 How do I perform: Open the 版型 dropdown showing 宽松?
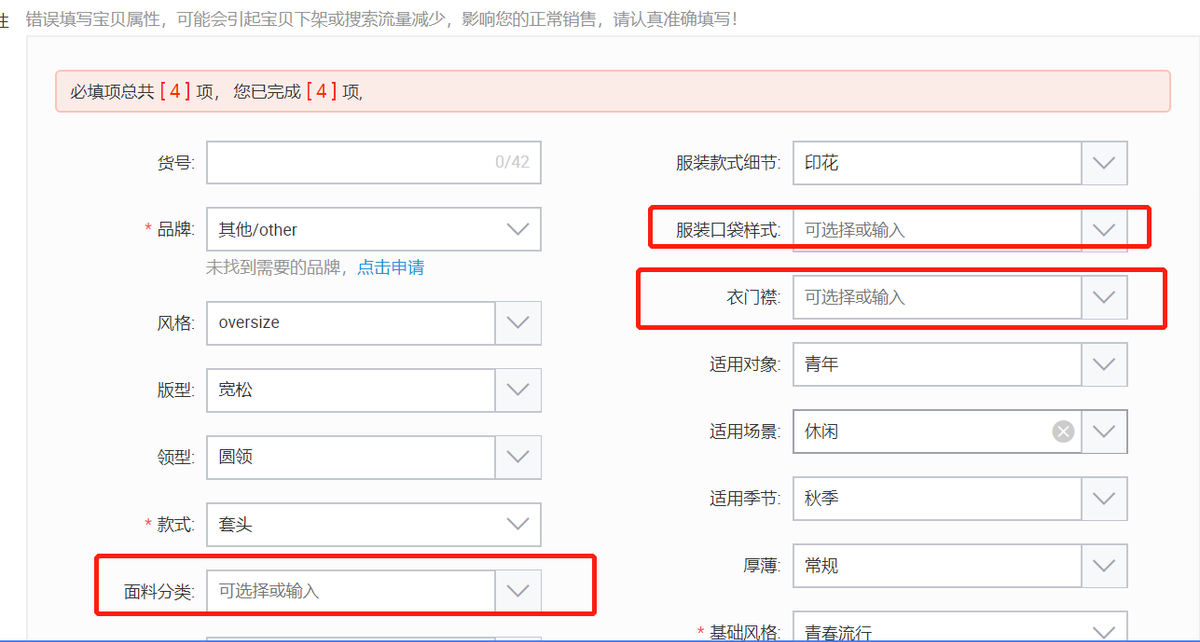pyautogui.click(x=518, y=390)
